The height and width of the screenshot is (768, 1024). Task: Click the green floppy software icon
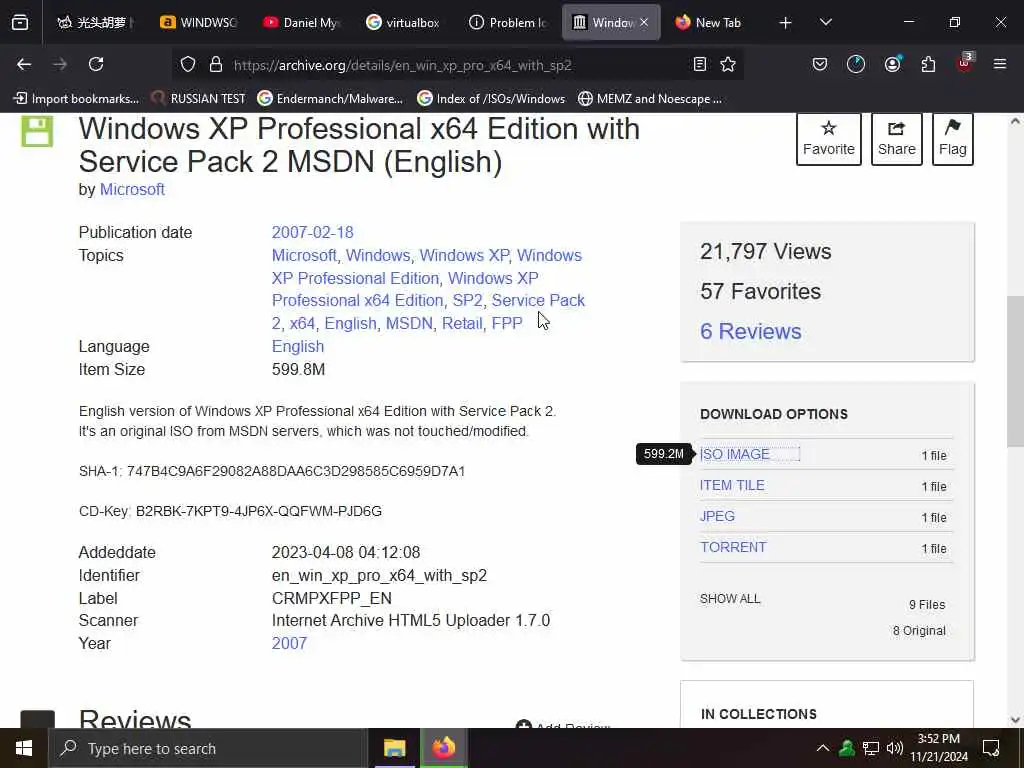pyautogui.click(x=37, y=131)
